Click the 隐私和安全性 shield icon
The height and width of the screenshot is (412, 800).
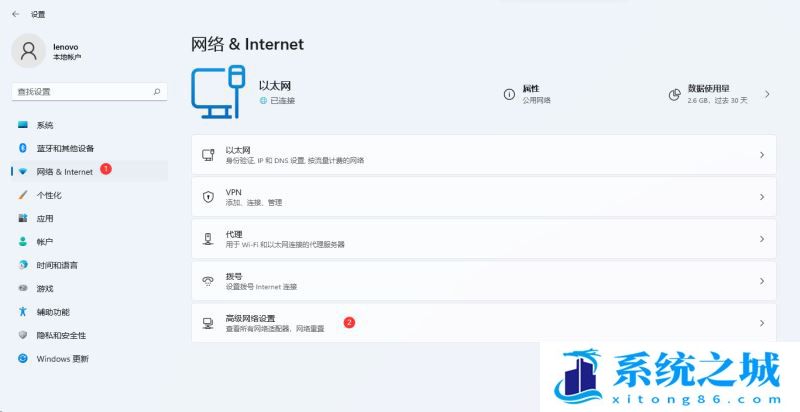22,335
